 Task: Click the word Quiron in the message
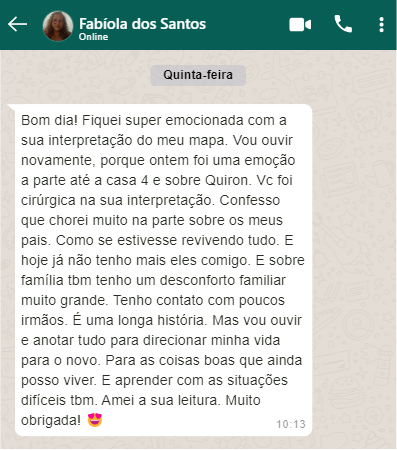click(227, 180)
